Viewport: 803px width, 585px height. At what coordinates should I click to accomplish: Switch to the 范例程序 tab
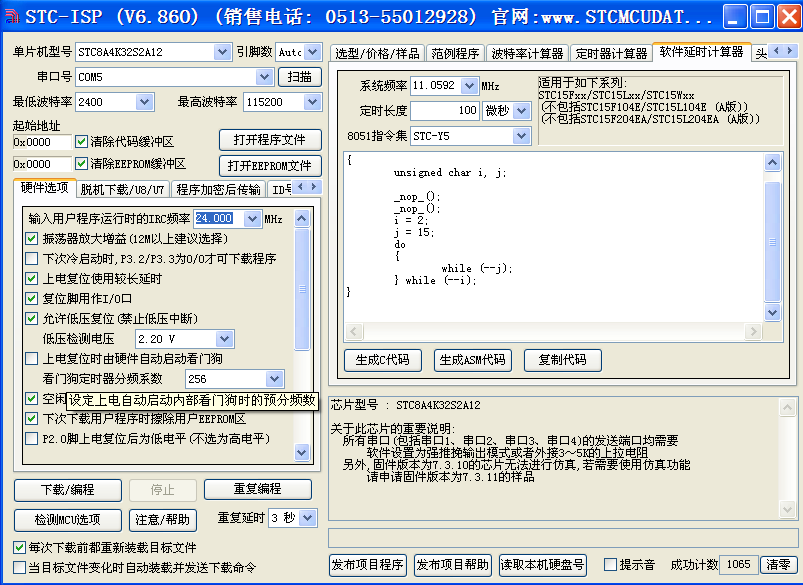coord(455,53)
